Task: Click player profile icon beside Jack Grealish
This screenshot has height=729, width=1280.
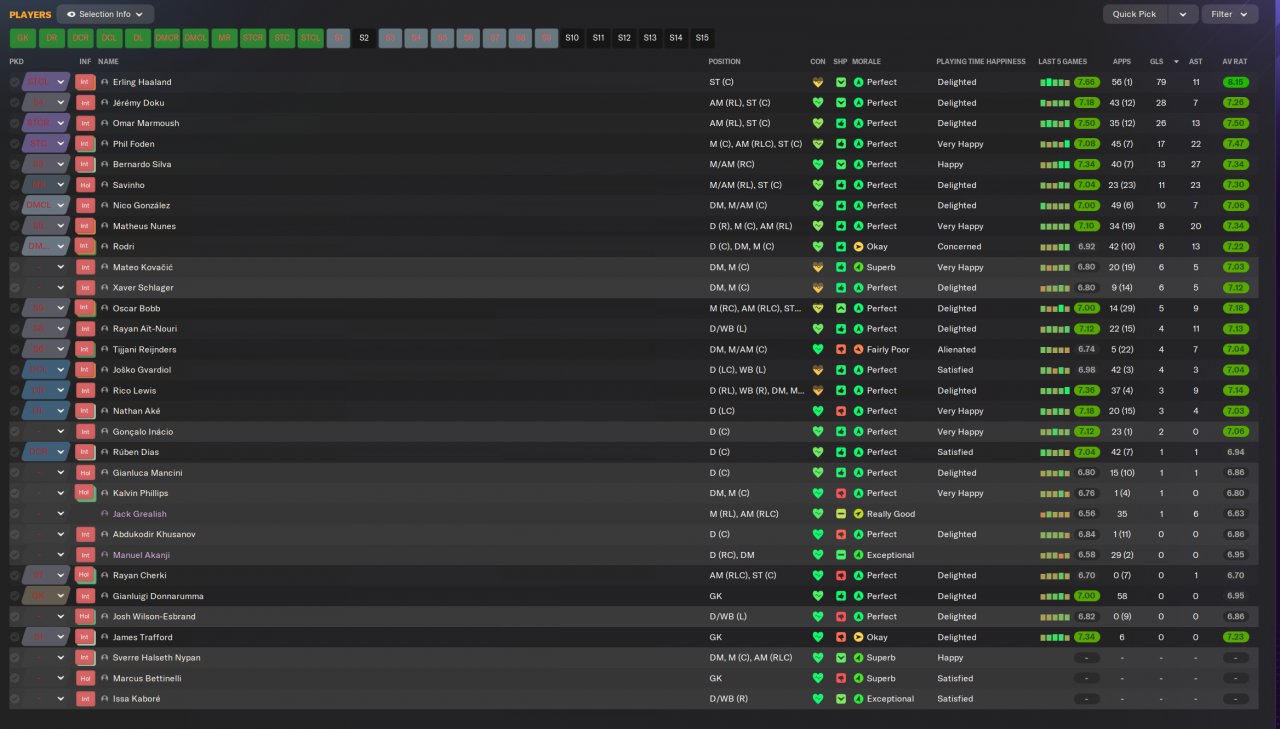Action: point(105,514)
